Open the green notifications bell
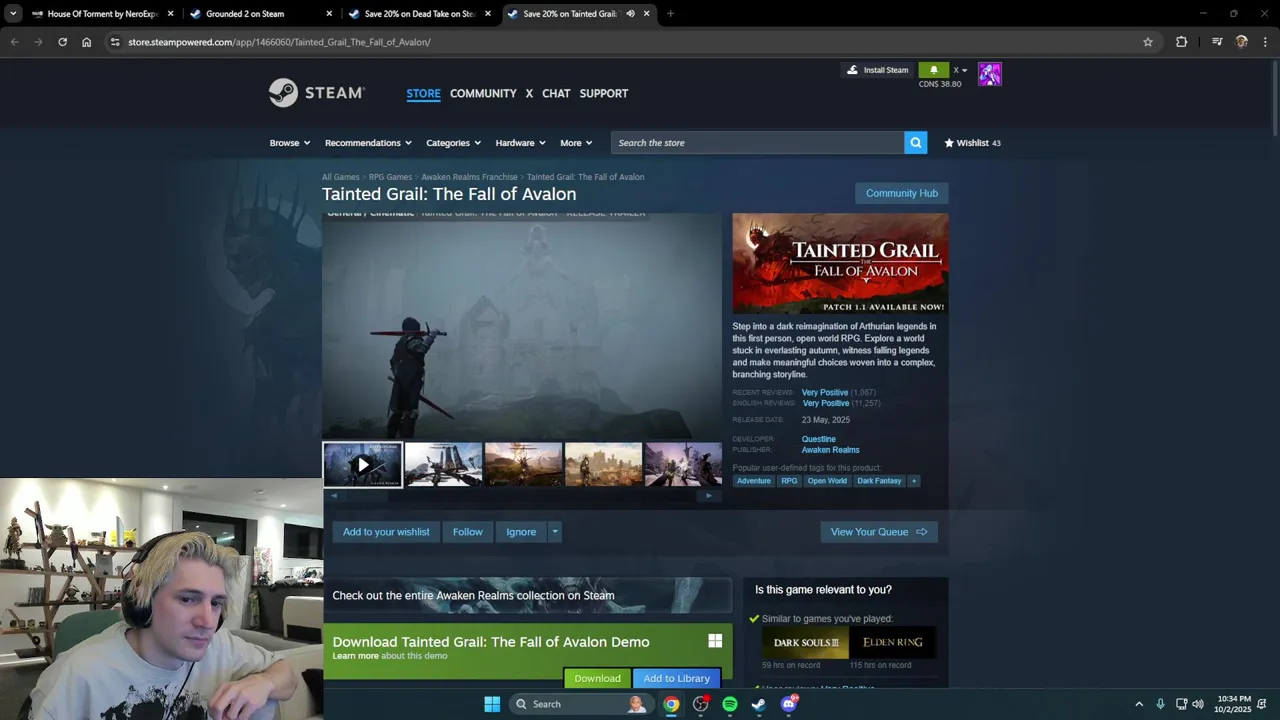 point(933,70)
